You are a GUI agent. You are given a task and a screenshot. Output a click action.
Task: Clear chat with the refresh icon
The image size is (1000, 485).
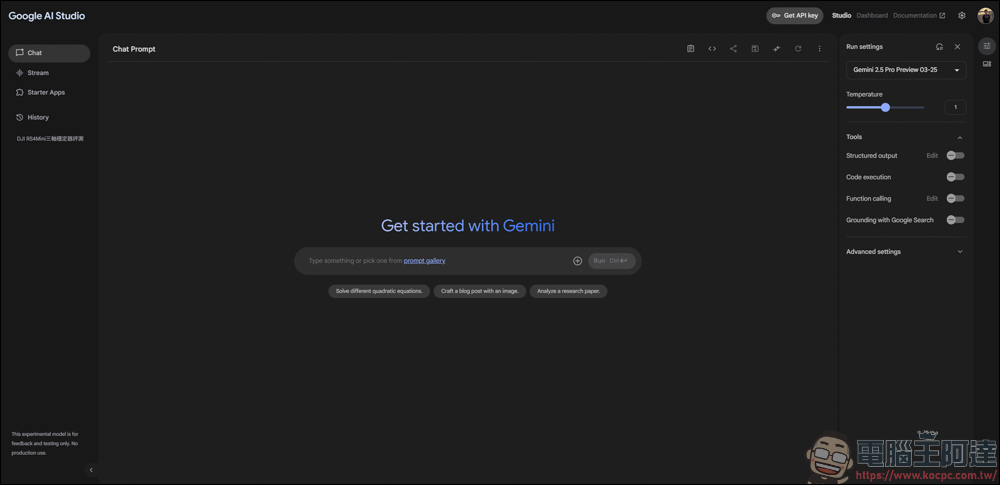click(x=798, y=48)
